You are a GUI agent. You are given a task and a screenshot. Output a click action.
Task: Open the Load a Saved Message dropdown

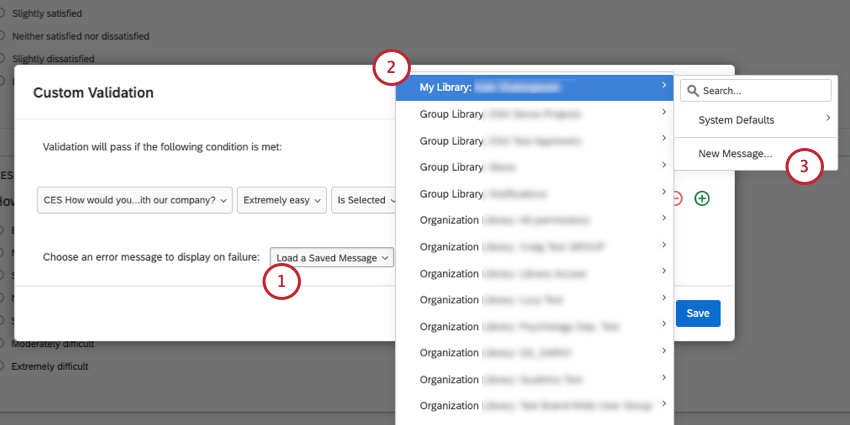pyautogui.click(x=332, y=258)
